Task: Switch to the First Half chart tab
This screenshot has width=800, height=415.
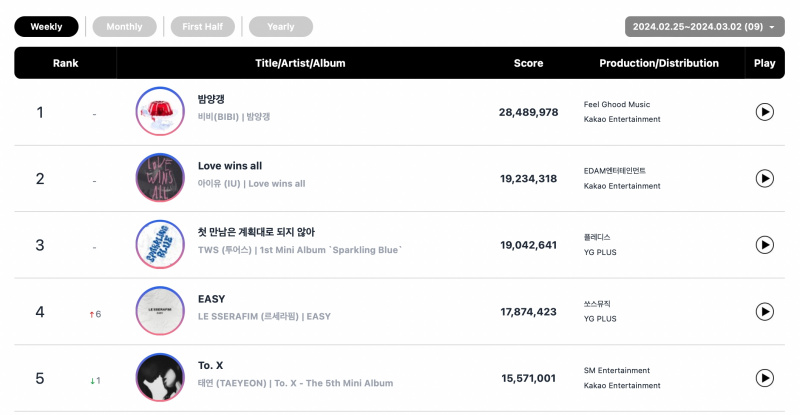Action: 203,27
